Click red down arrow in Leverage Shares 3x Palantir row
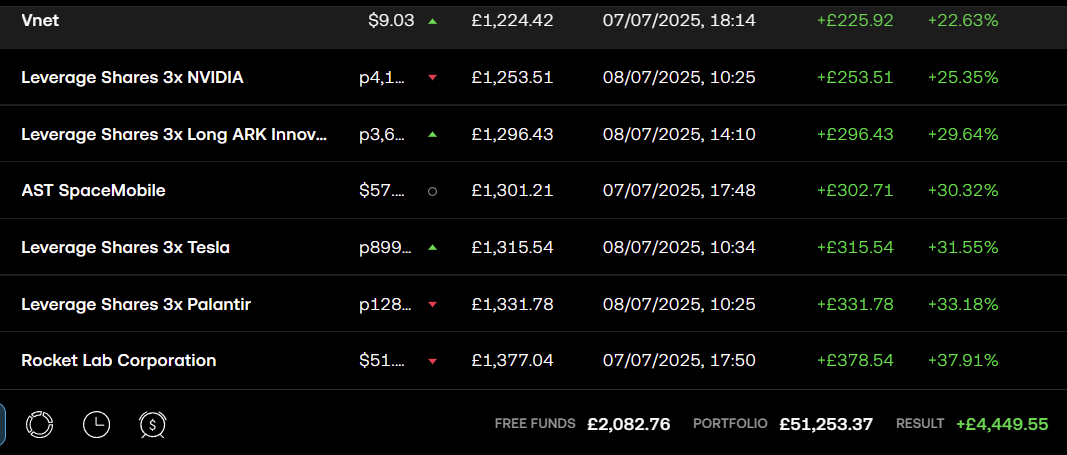 [x=432, y=304]
